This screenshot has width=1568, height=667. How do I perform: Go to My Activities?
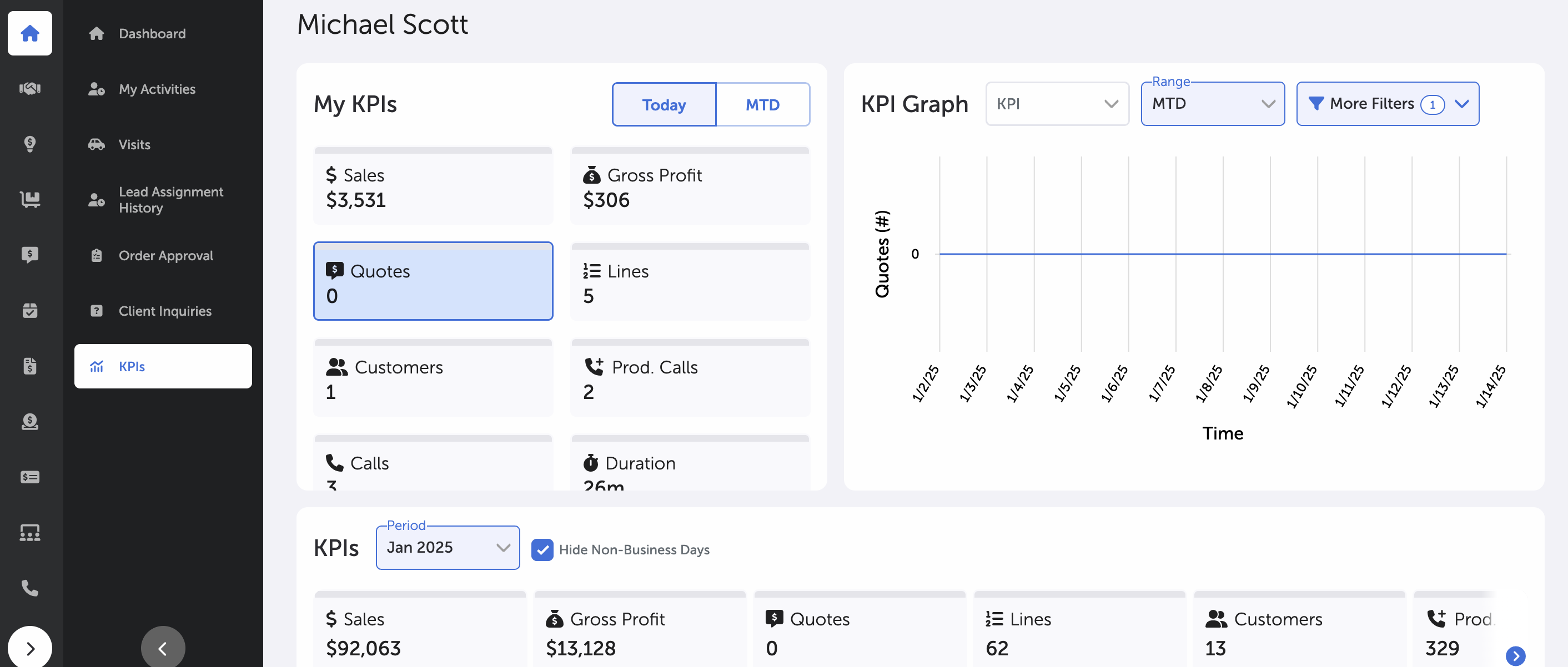[x=163, y=89]
